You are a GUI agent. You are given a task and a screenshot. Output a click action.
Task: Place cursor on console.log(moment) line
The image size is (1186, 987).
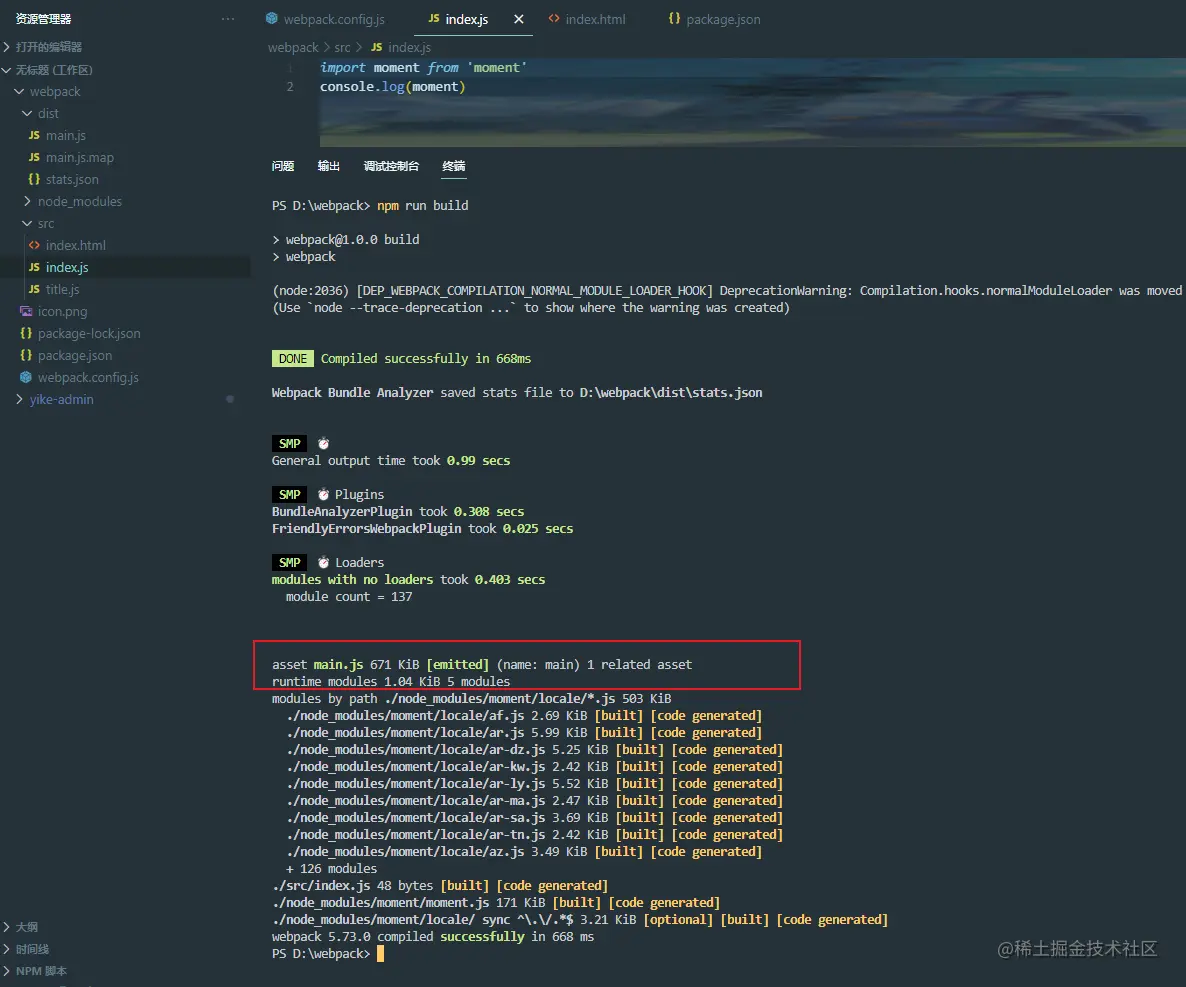[393, 86]
